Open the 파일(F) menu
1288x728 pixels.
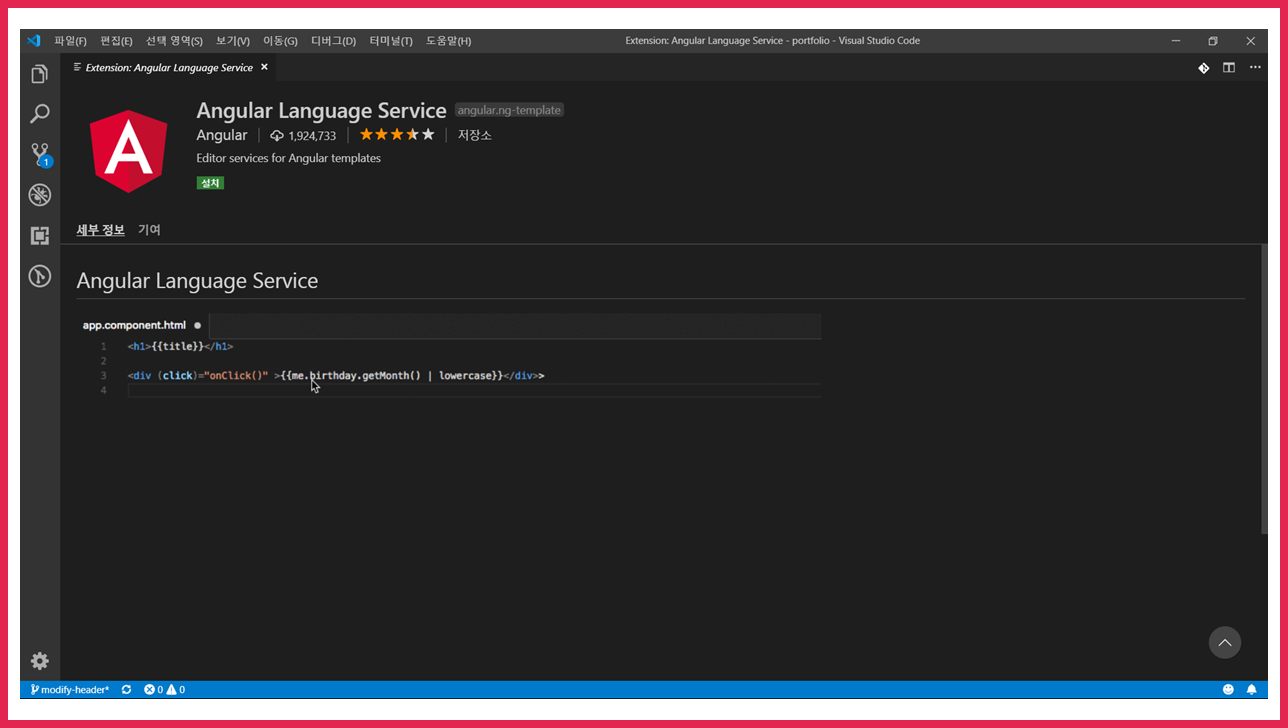(x=70, y=41)
